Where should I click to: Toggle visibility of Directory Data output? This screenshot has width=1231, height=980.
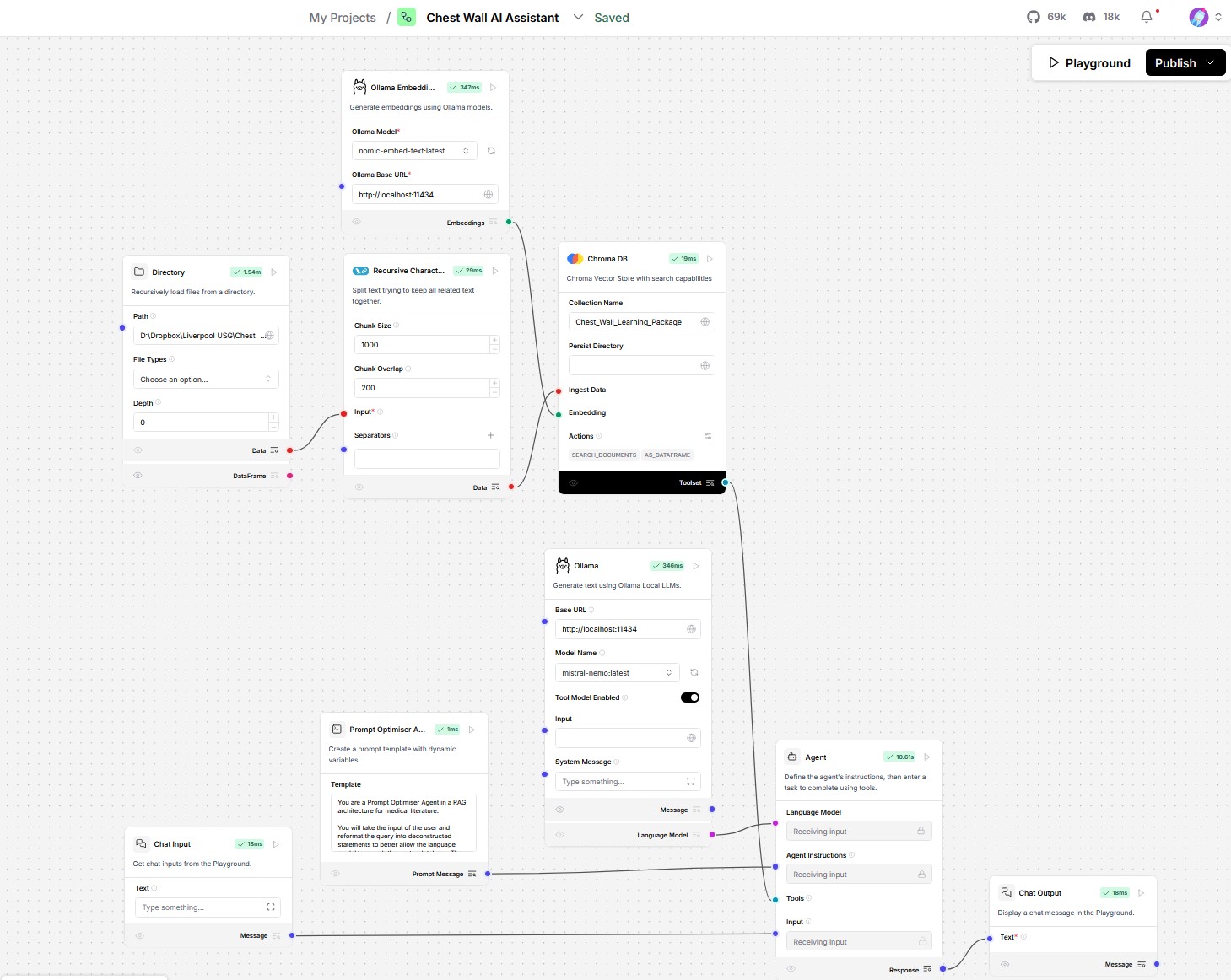pos(138,450)
